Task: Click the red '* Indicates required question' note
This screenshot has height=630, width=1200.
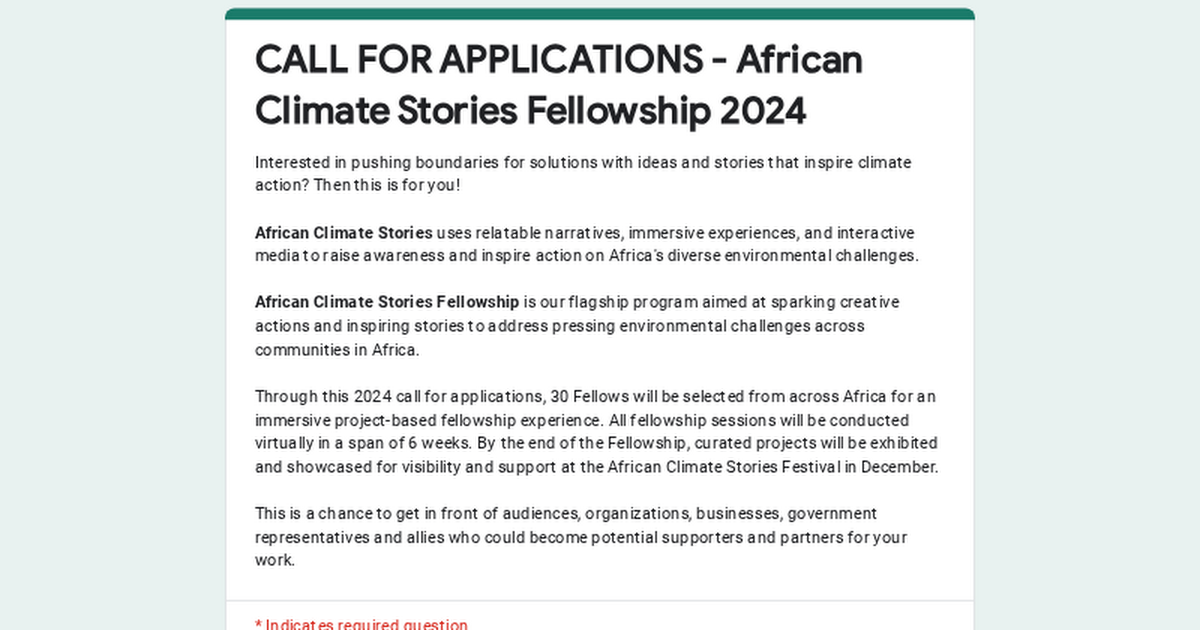Action: pyautogui.click(x=361, y=625)
